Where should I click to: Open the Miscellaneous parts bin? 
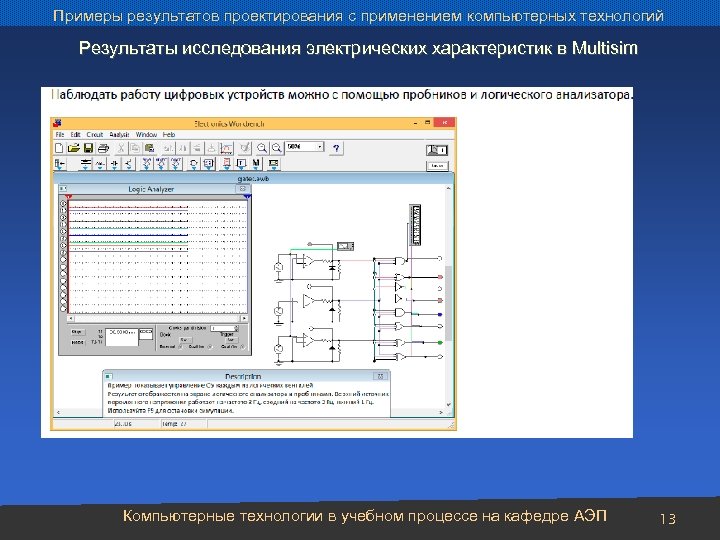pos(256,163)
